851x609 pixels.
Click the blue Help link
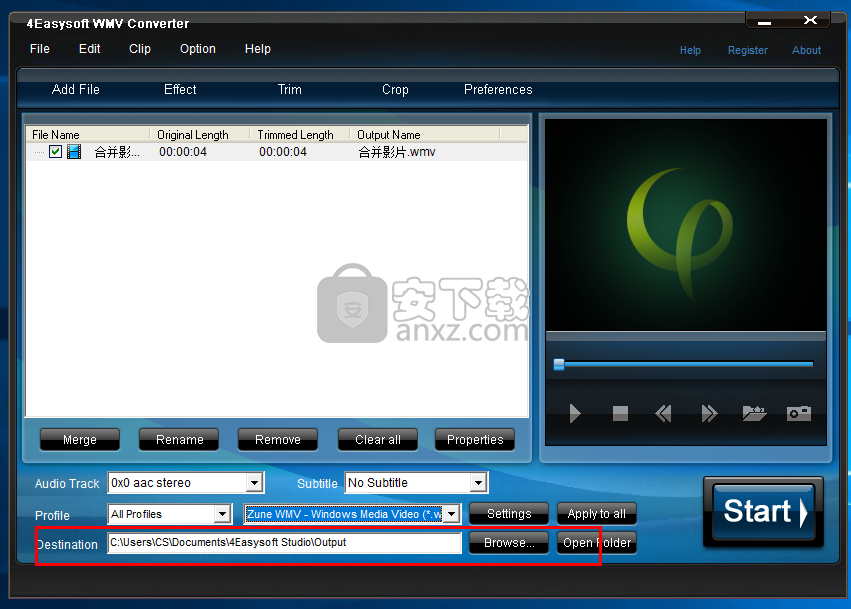coord(690,50)
